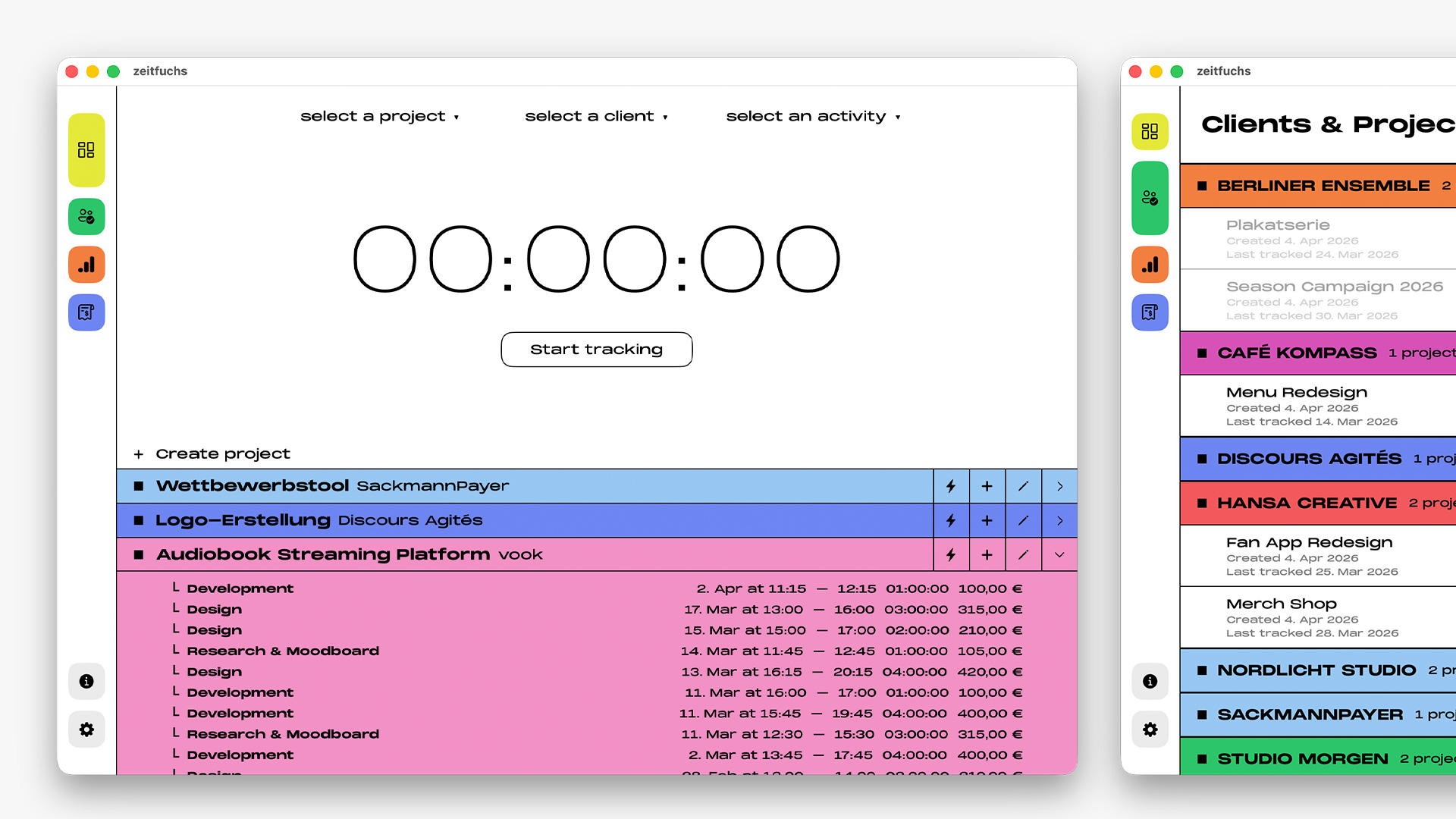View statistics using the orange chart icon

pyautogui.click(x=86, y=265)
